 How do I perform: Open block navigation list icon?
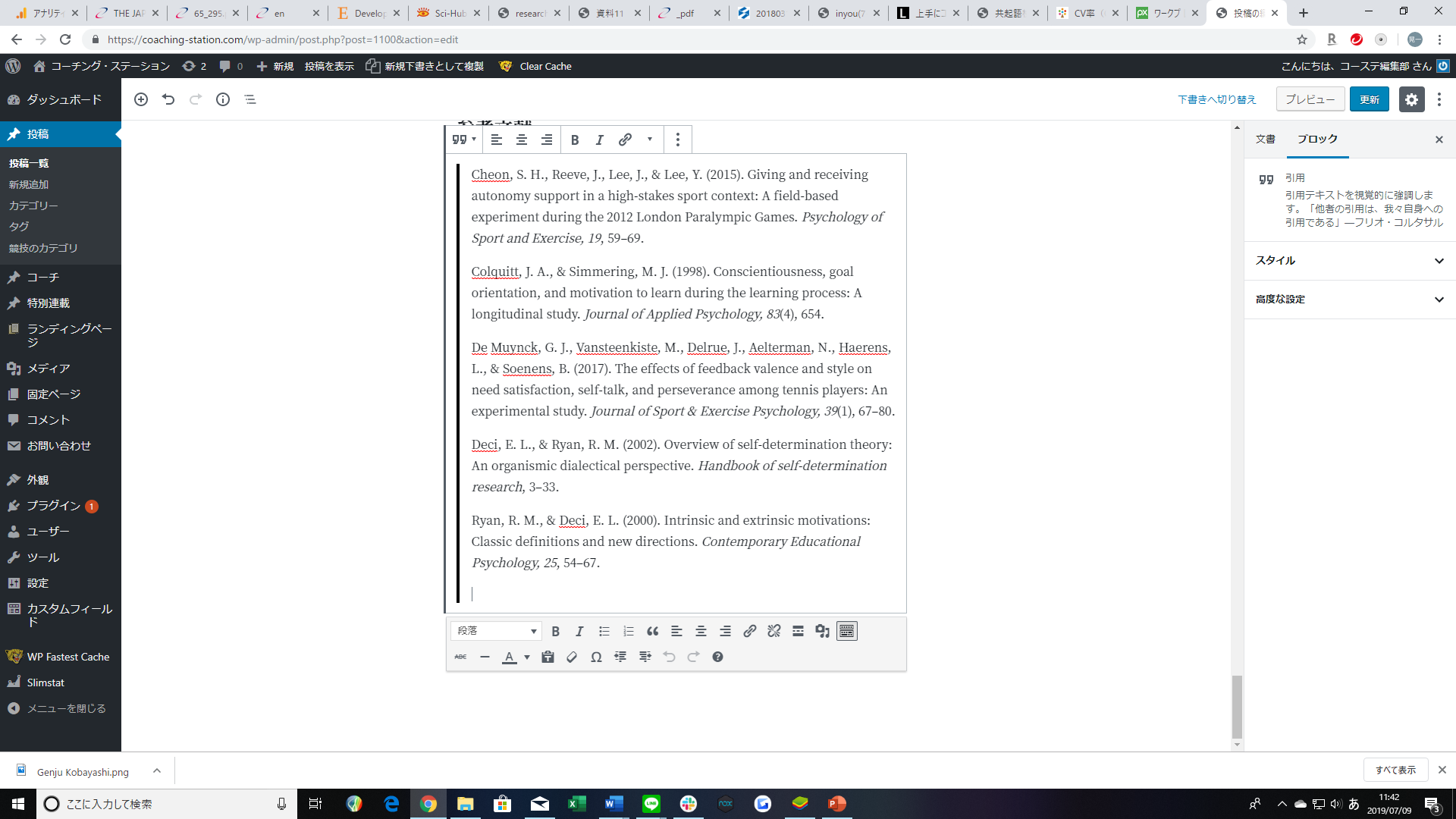click(250, 99)
